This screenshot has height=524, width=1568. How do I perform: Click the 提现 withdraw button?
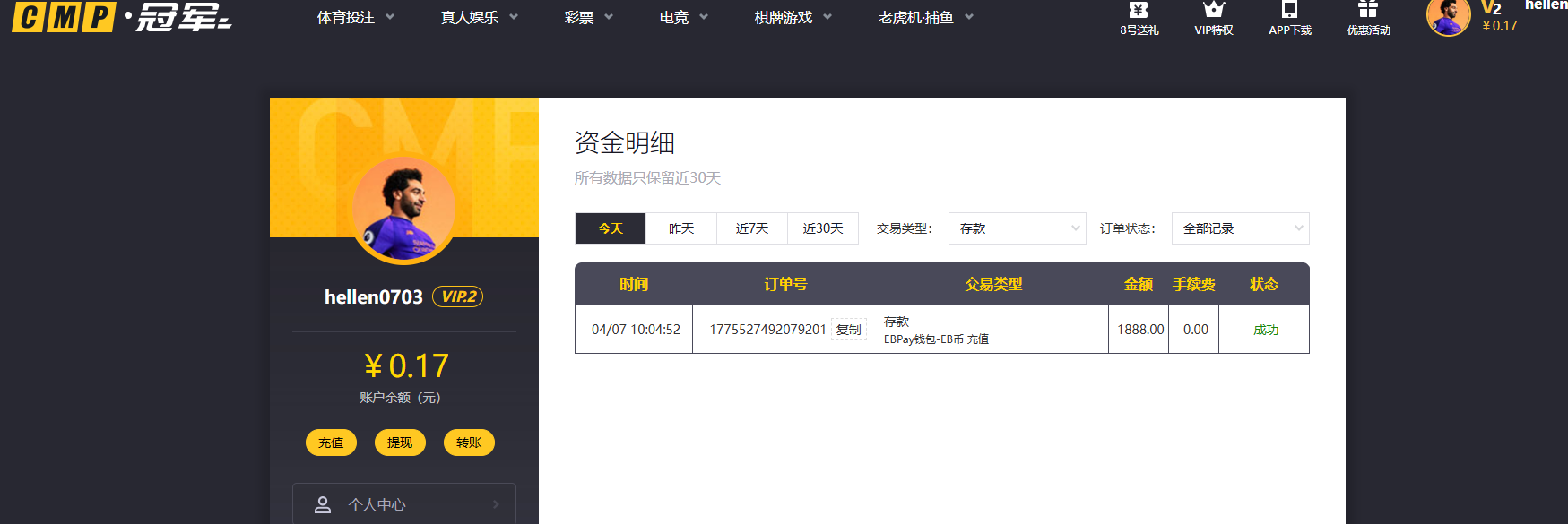[x=400, y=442]
